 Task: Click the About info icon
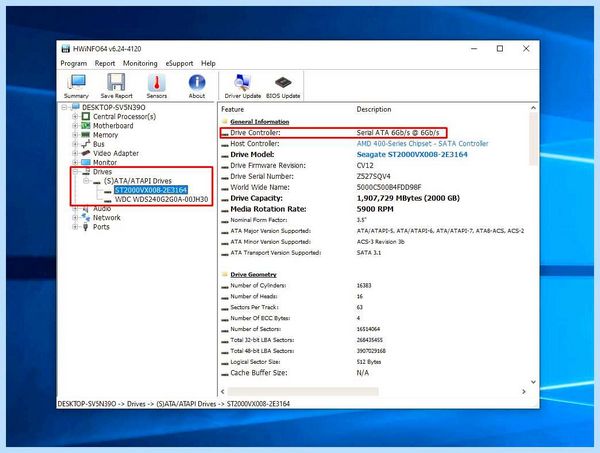pos(197,81)
